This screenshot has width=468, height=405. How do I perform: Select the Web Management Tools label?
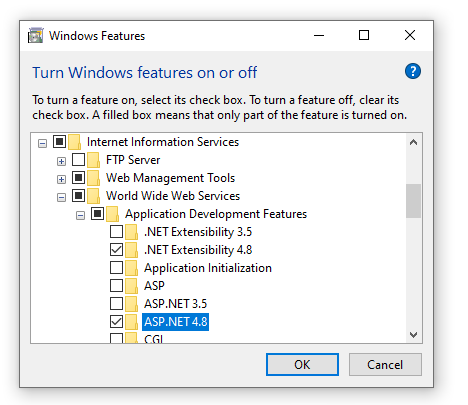pyautogui.click(x=171, y=178)
